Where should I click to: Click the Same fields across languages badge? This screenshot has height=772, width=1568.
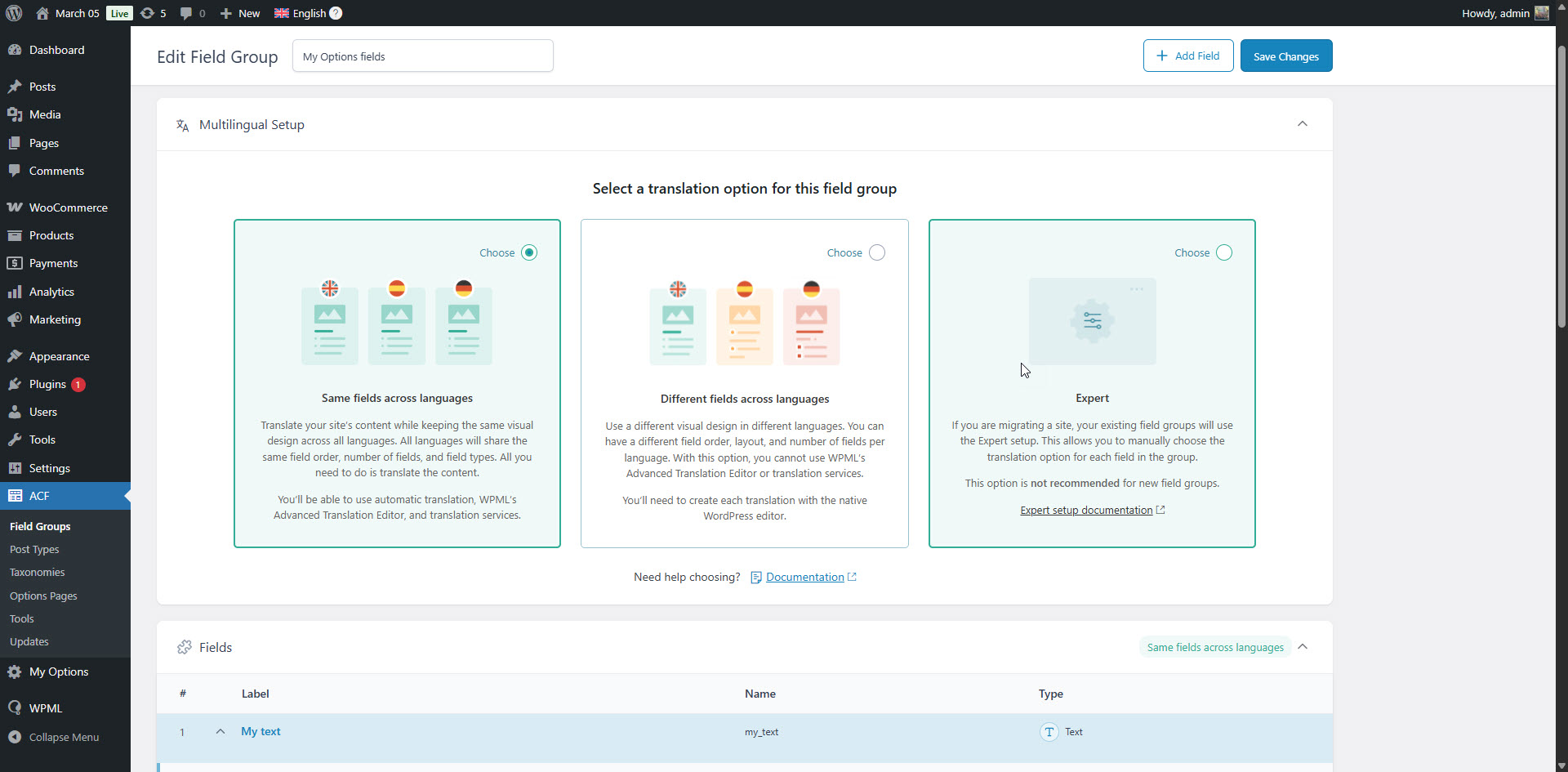tap(1215, 647)
